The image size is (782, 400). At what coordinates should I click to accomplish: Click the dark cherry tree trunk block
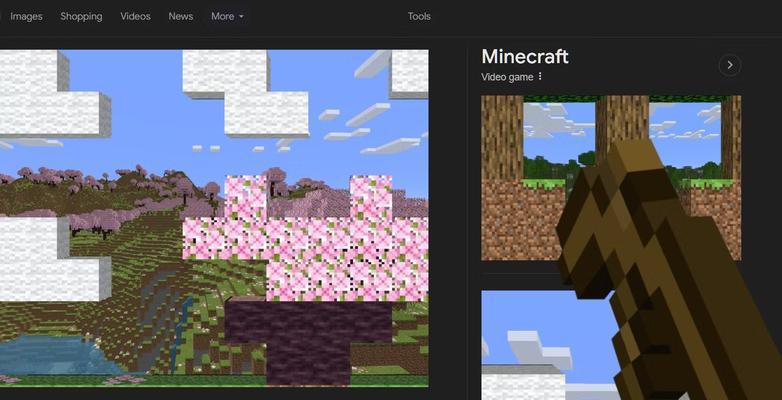[x=308, y=343]
